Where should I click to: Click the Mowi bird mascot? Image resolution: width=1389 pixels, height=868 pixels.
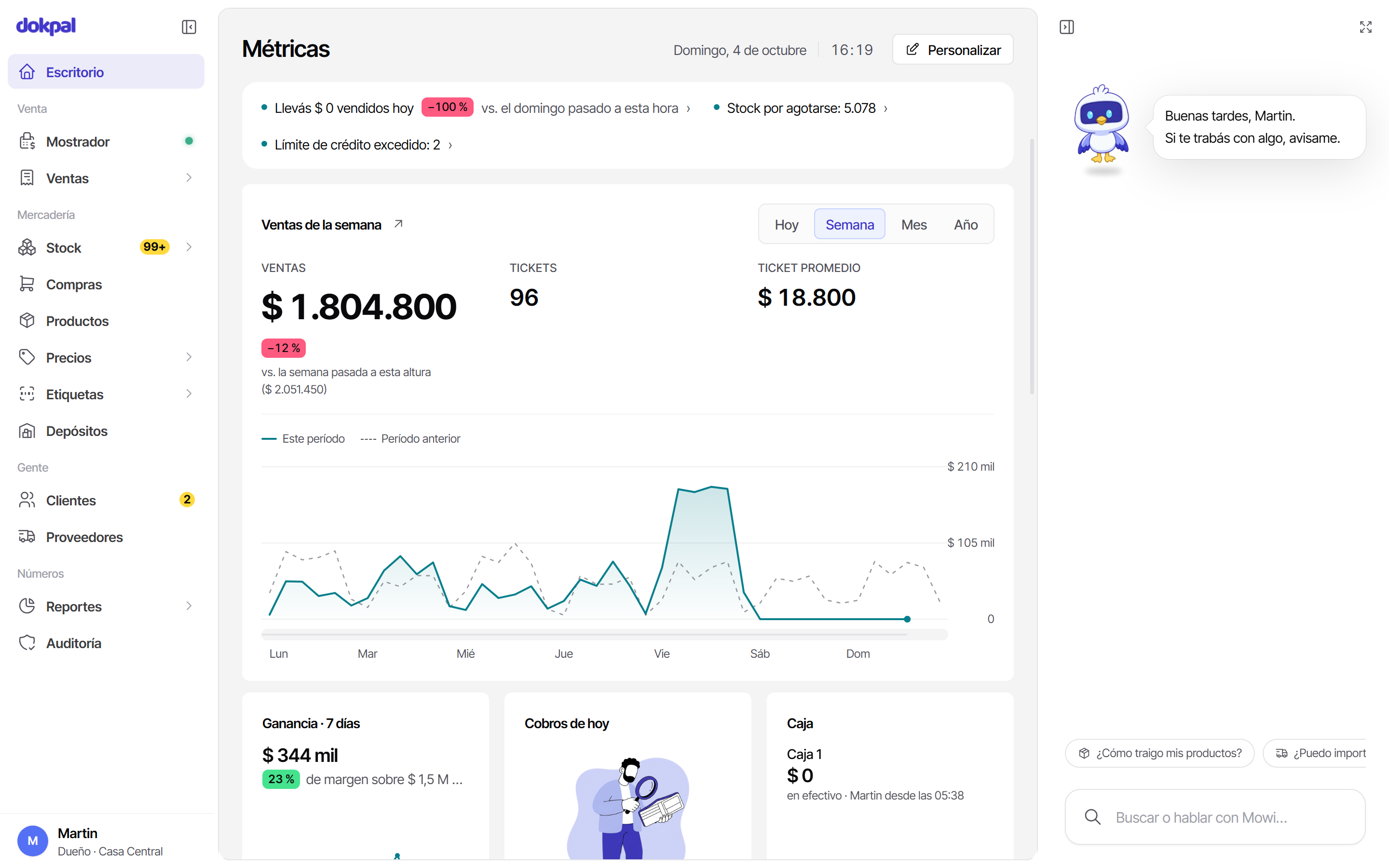click(1102, 124)
